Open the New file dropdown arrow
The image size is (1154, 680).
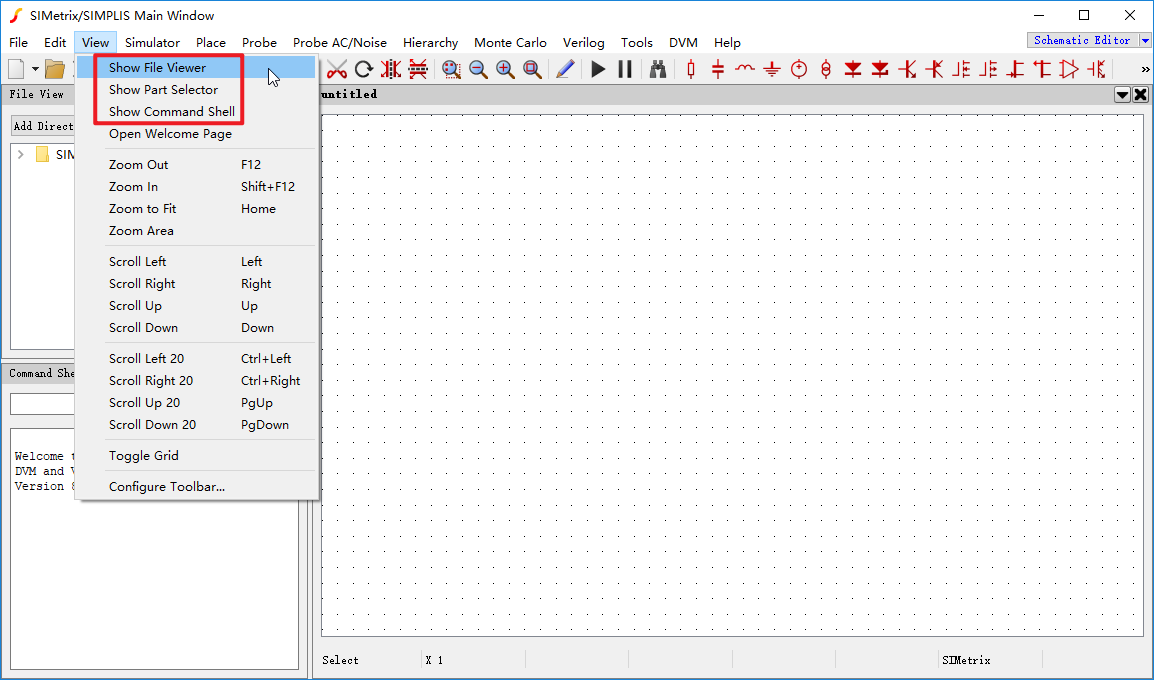pos(35,69)
